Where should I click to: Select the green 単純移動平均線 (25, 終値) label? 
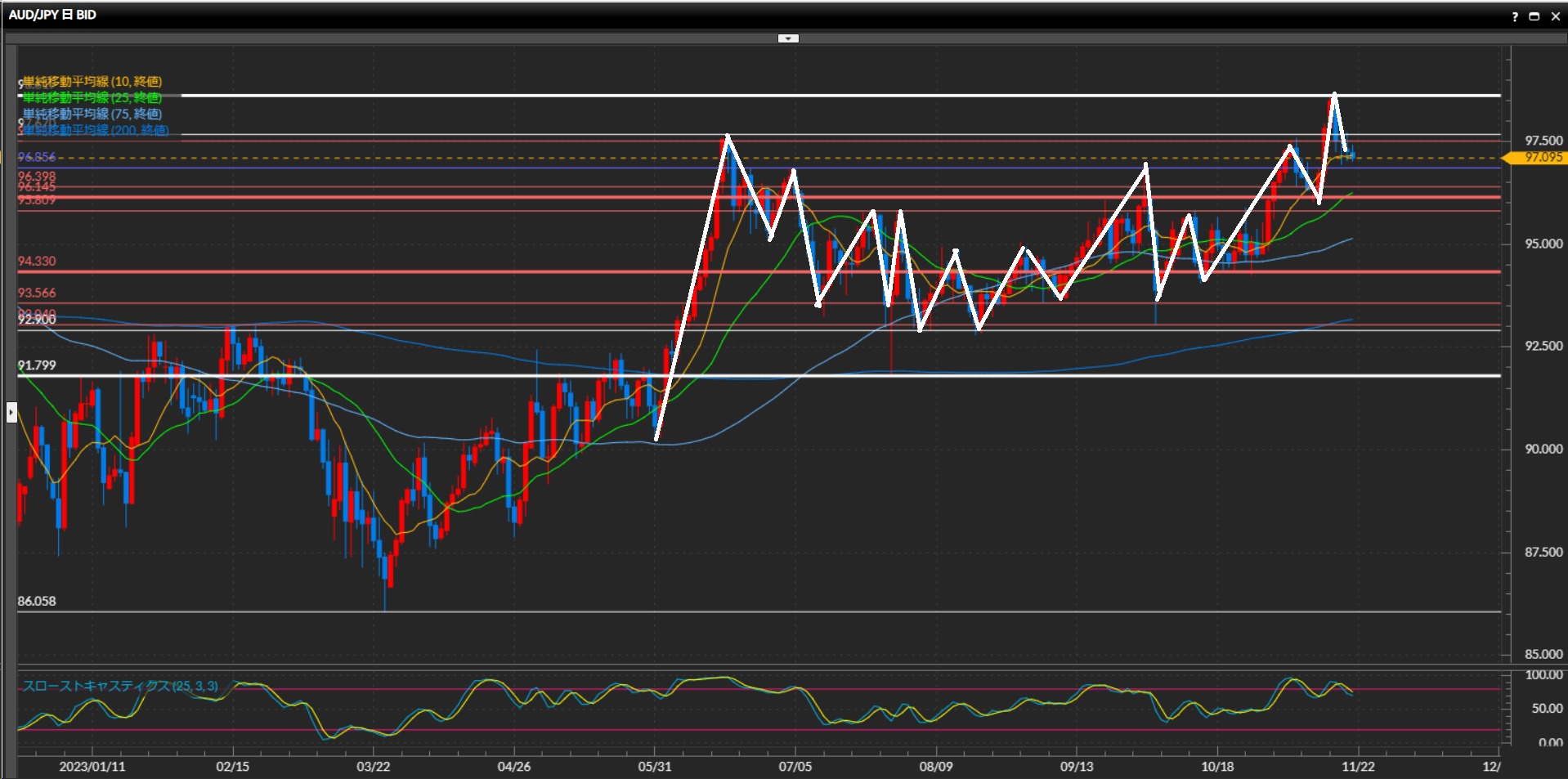[92, 98]
